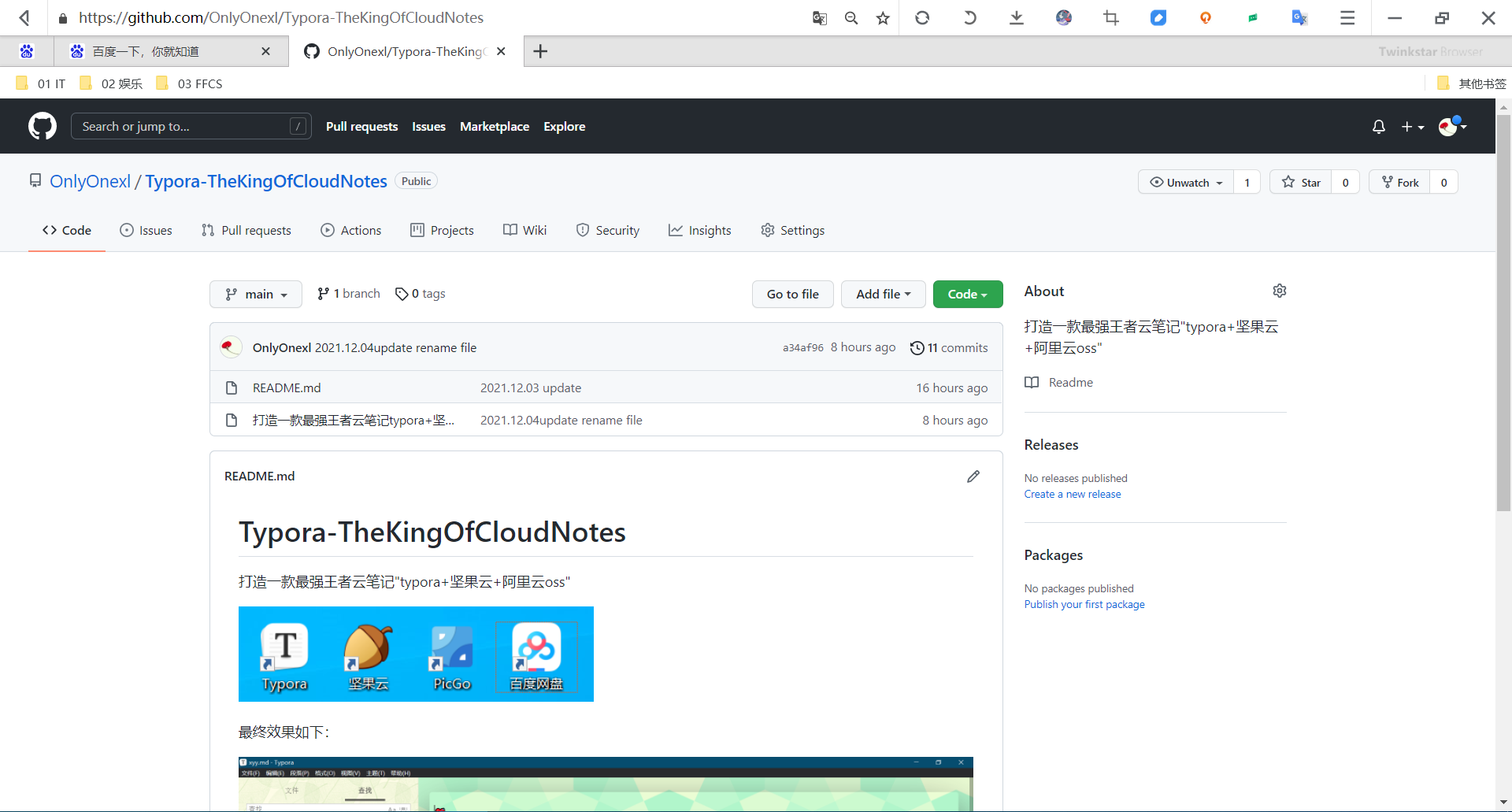Click the zoom magnifier icon in address bar
This screenshot has height=812, width=1512.
tap(851, 17)
